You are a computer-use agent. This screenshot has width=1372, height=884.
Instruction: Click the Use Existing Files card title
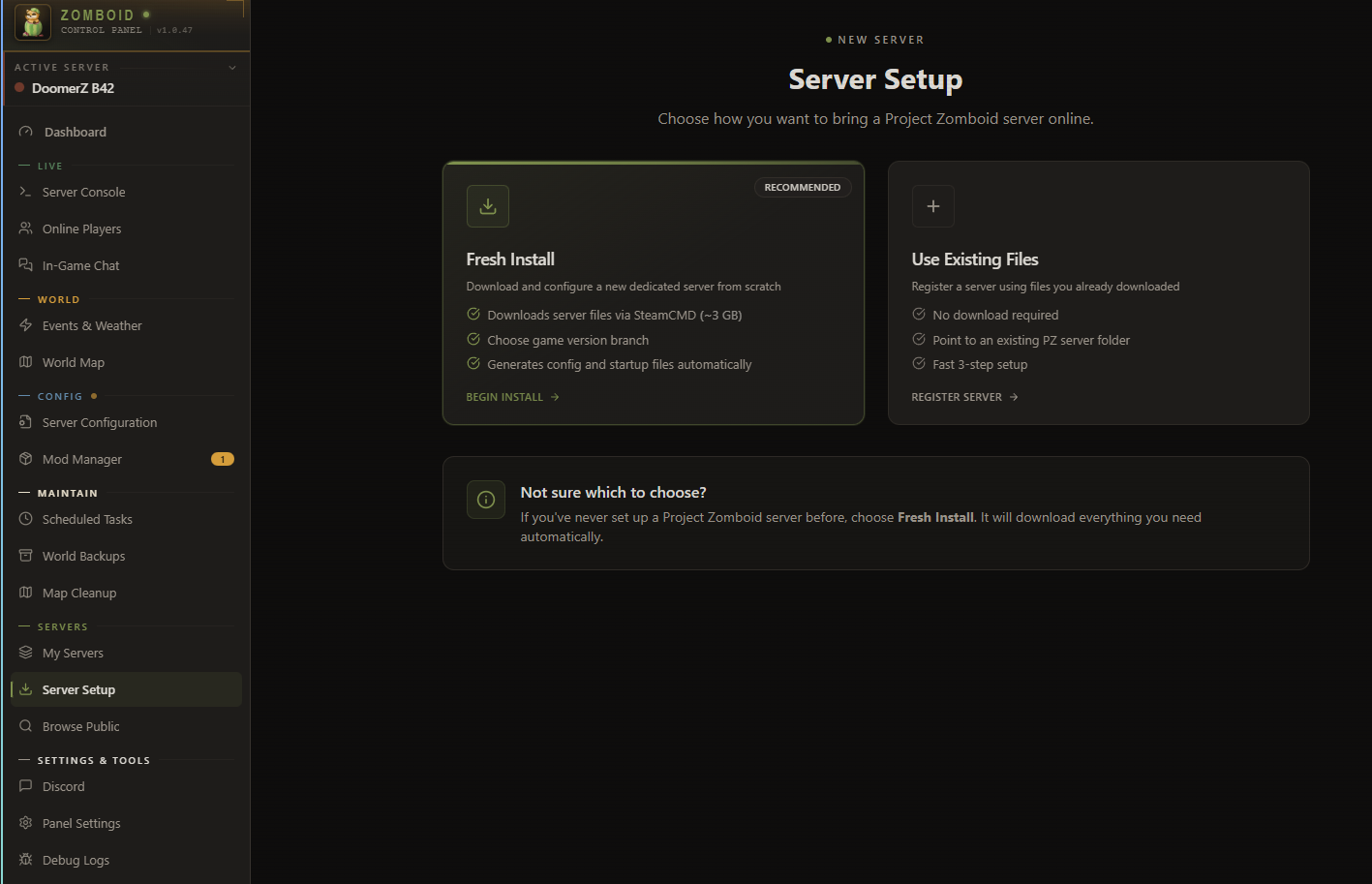pyautogui.click(x=975, y=259)
